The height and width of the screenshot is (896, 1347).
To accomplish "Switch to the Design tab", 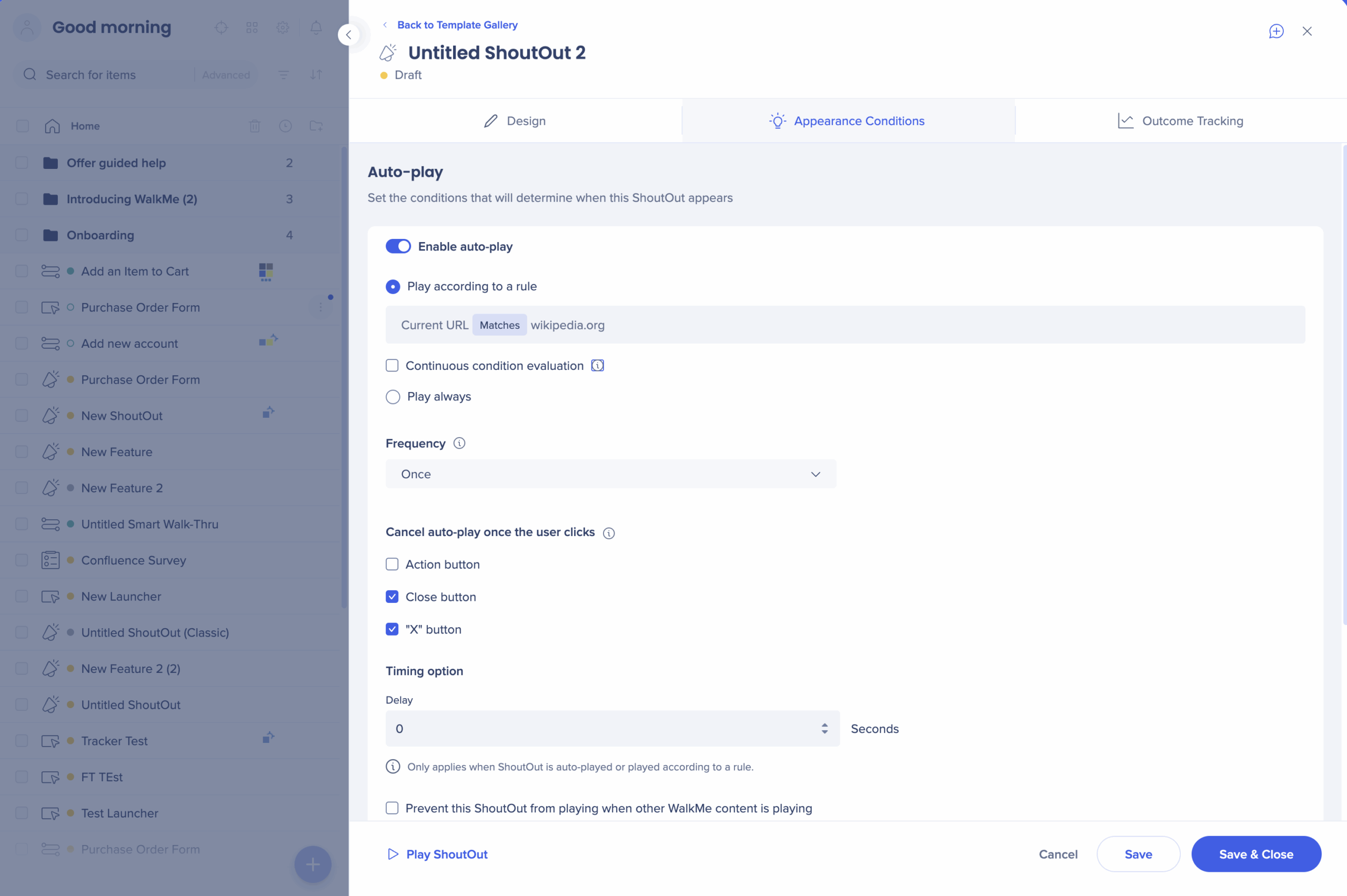I will [x=515, y=121].
